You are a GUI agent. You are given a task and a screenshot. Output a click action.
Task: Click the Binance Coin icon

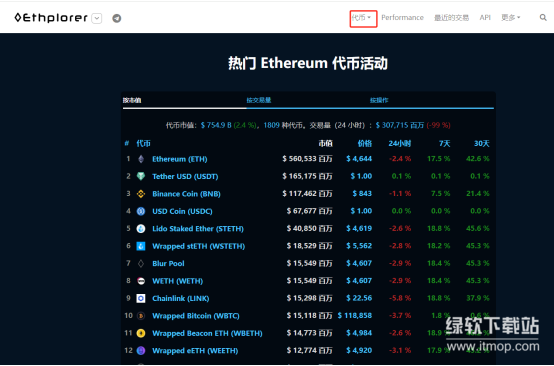click(141, 194)
